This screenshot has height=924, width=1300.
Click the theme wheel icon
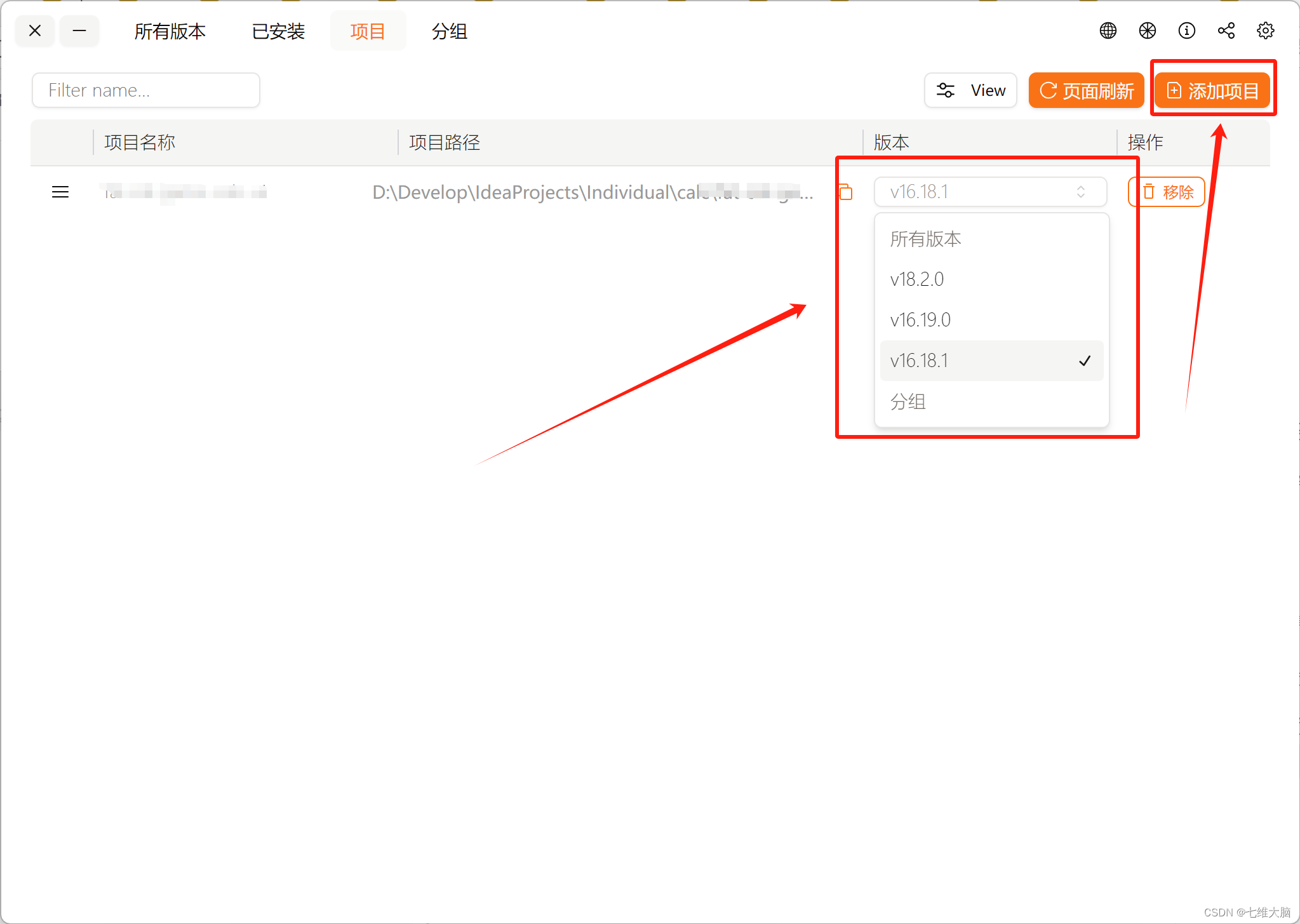(x=1147, y=30)
